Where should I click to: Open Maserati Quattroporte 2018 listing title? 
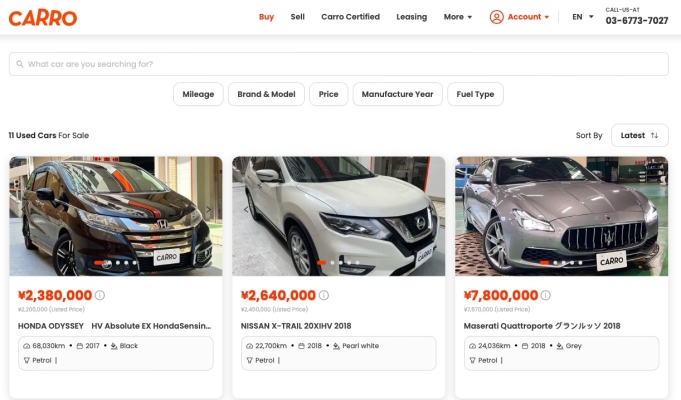tap(542, 326)
